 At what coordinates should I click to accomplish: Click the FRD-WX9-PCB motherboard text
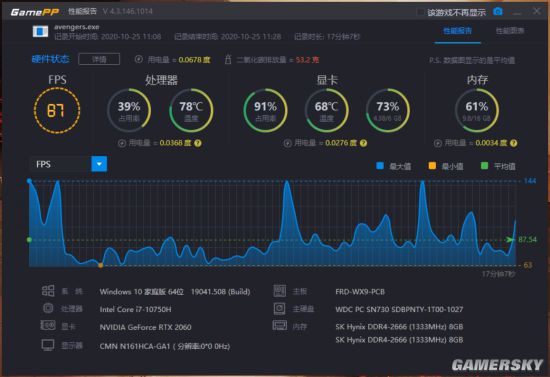point(360,292)
